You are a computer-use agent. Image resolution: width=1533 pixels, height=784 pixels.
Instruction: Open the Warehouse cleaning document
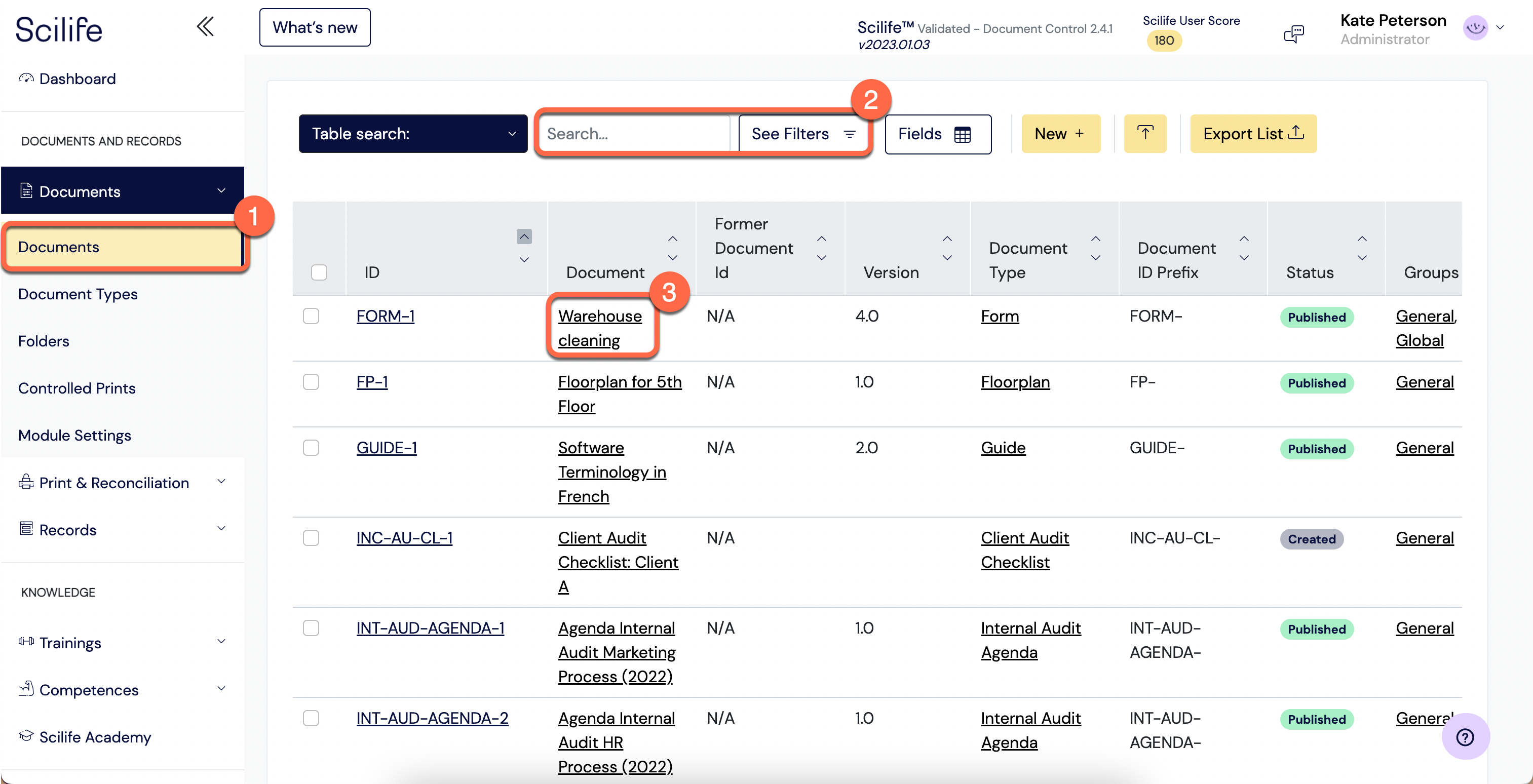click(x=600, y=328)
